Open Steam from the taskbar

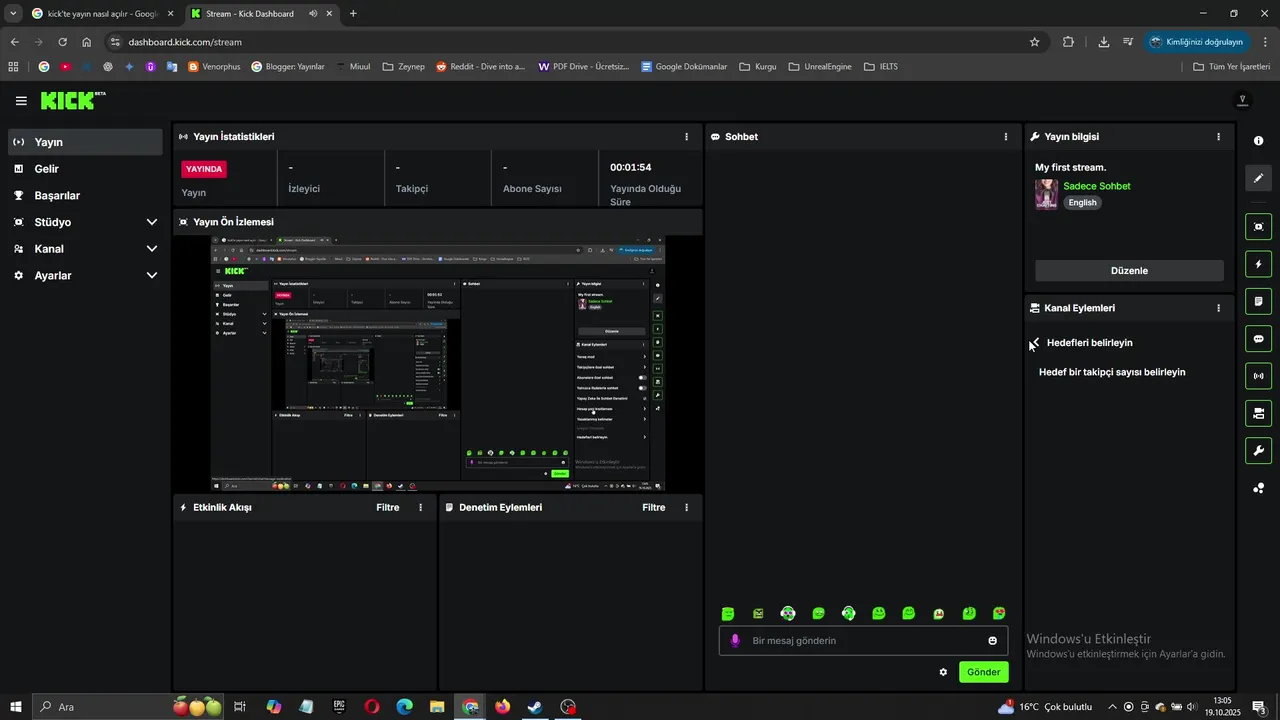[535, 707]
